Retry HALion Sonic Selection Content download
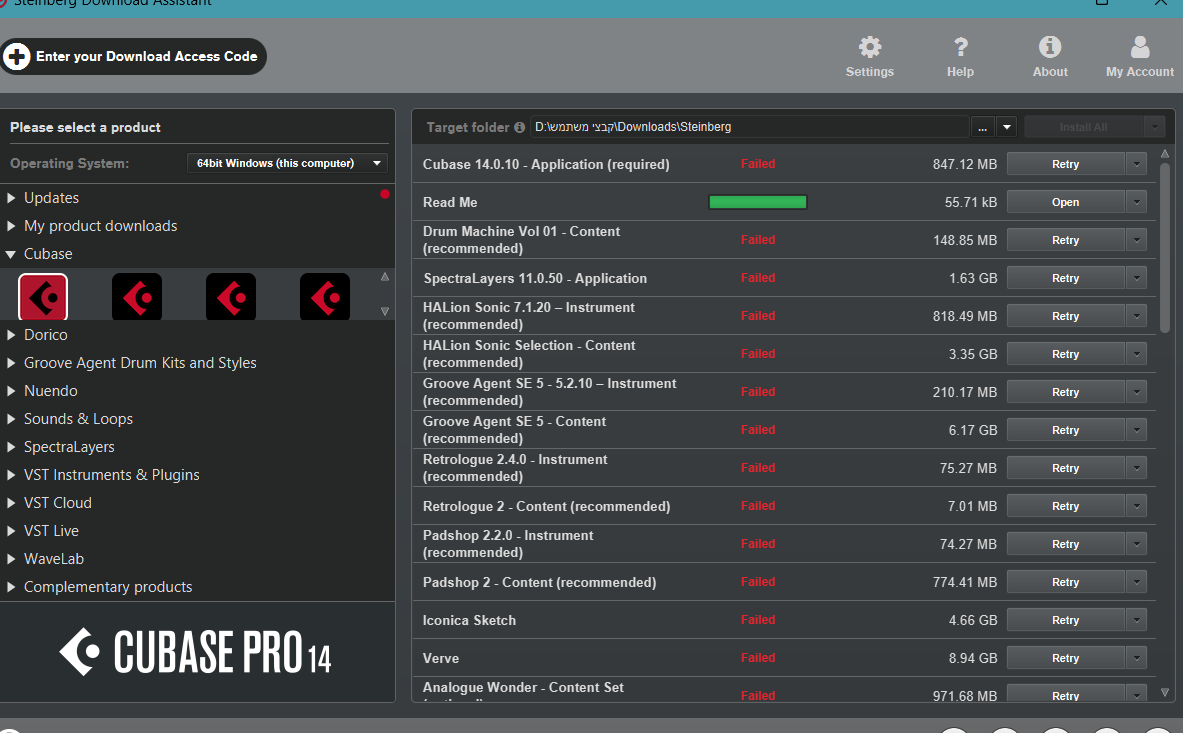Image resolution: width=1183 pixels, height=733 pixels. coord(1065,354)
